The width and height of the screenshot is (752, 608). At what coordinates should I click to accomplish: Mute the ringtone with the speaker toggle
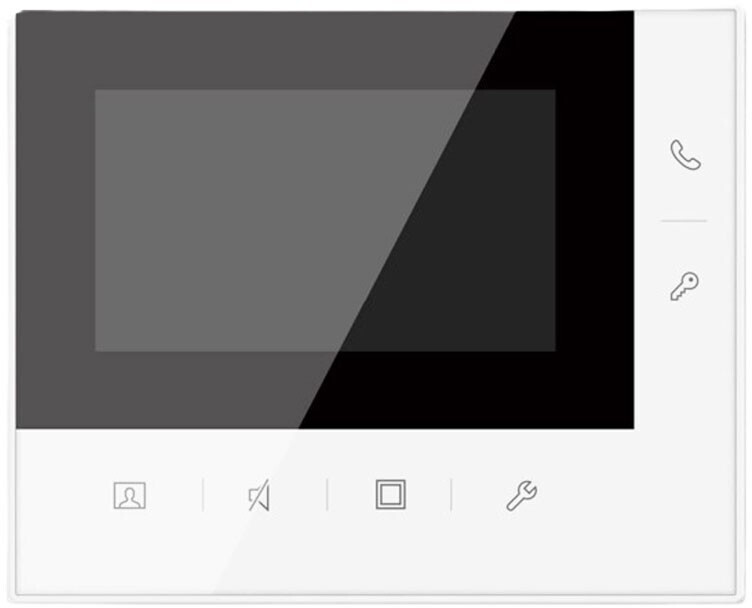pyautogui.click(x=259, y=495)
